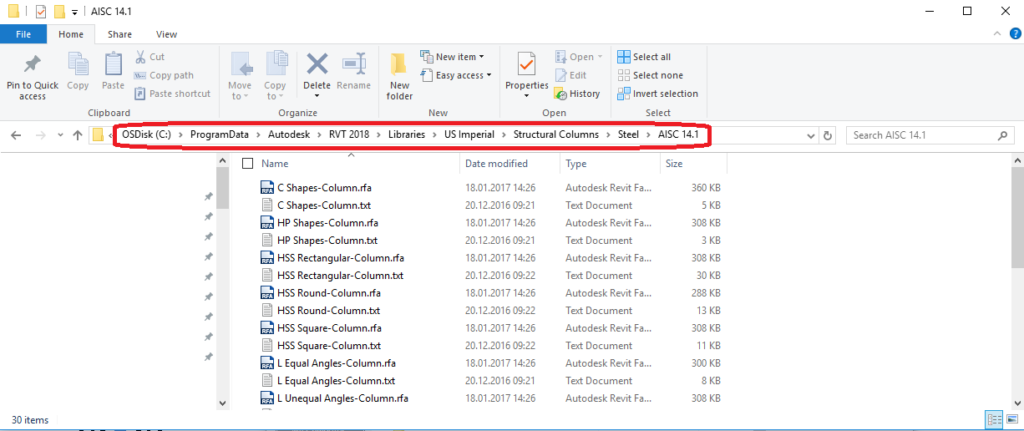Go forward with the Forward arrow
1024x431 pixels.
tap(40, 135)
